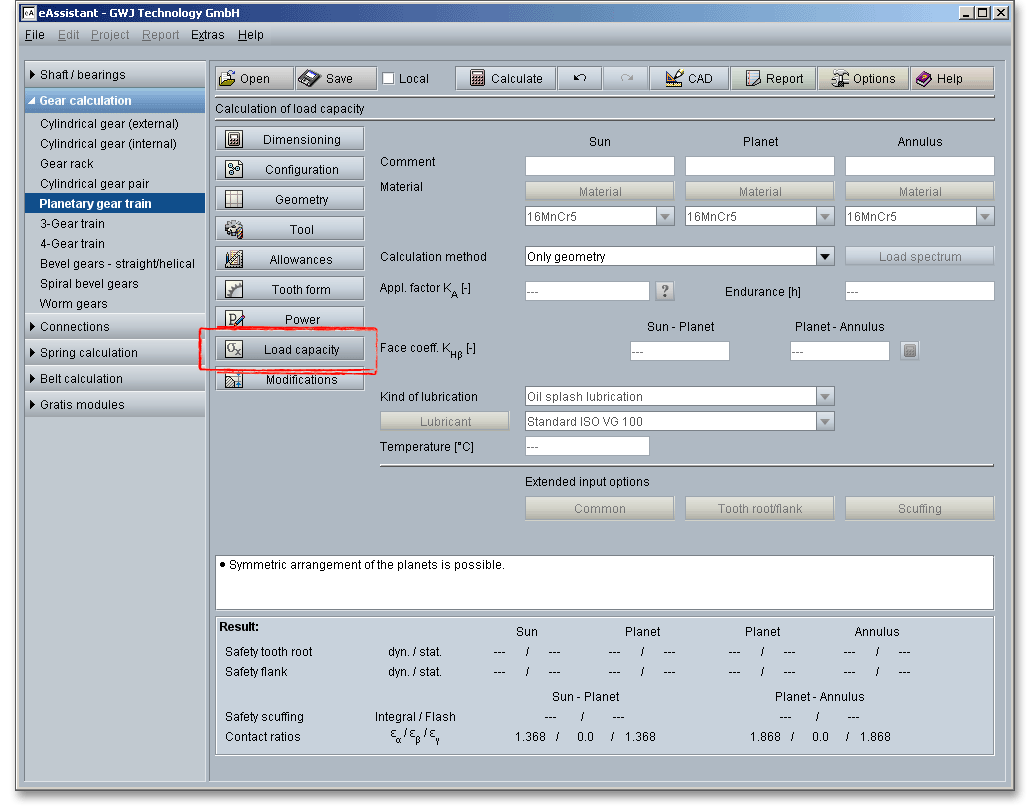This screenshot has height=806, width=1030.
Task: Open the Tooth form section
Action: click(290, 290)
